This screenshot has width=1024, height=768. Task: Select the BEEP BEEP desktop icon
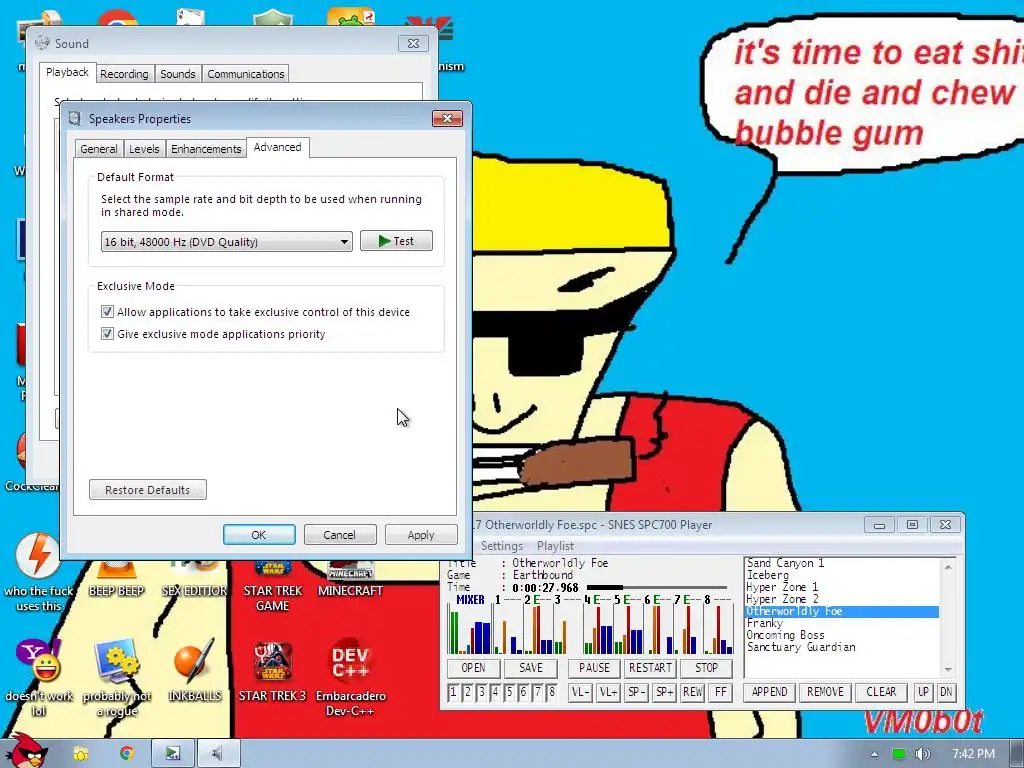(x=117, y=578)
